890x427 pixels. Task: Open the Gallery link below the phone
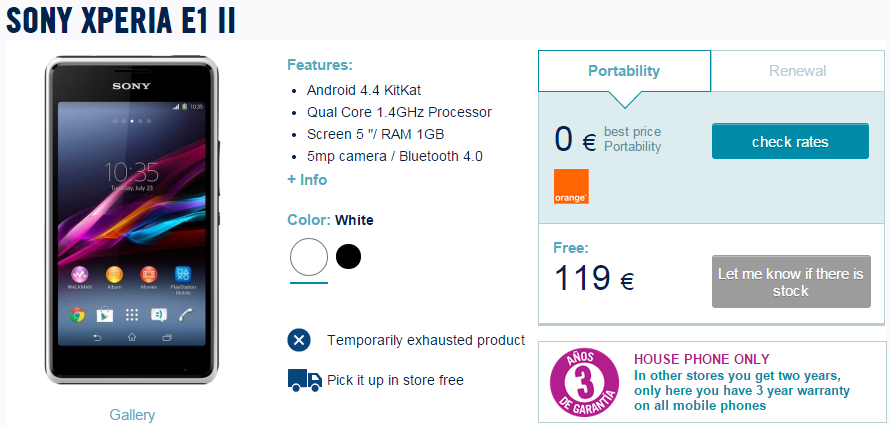(132, 415)
